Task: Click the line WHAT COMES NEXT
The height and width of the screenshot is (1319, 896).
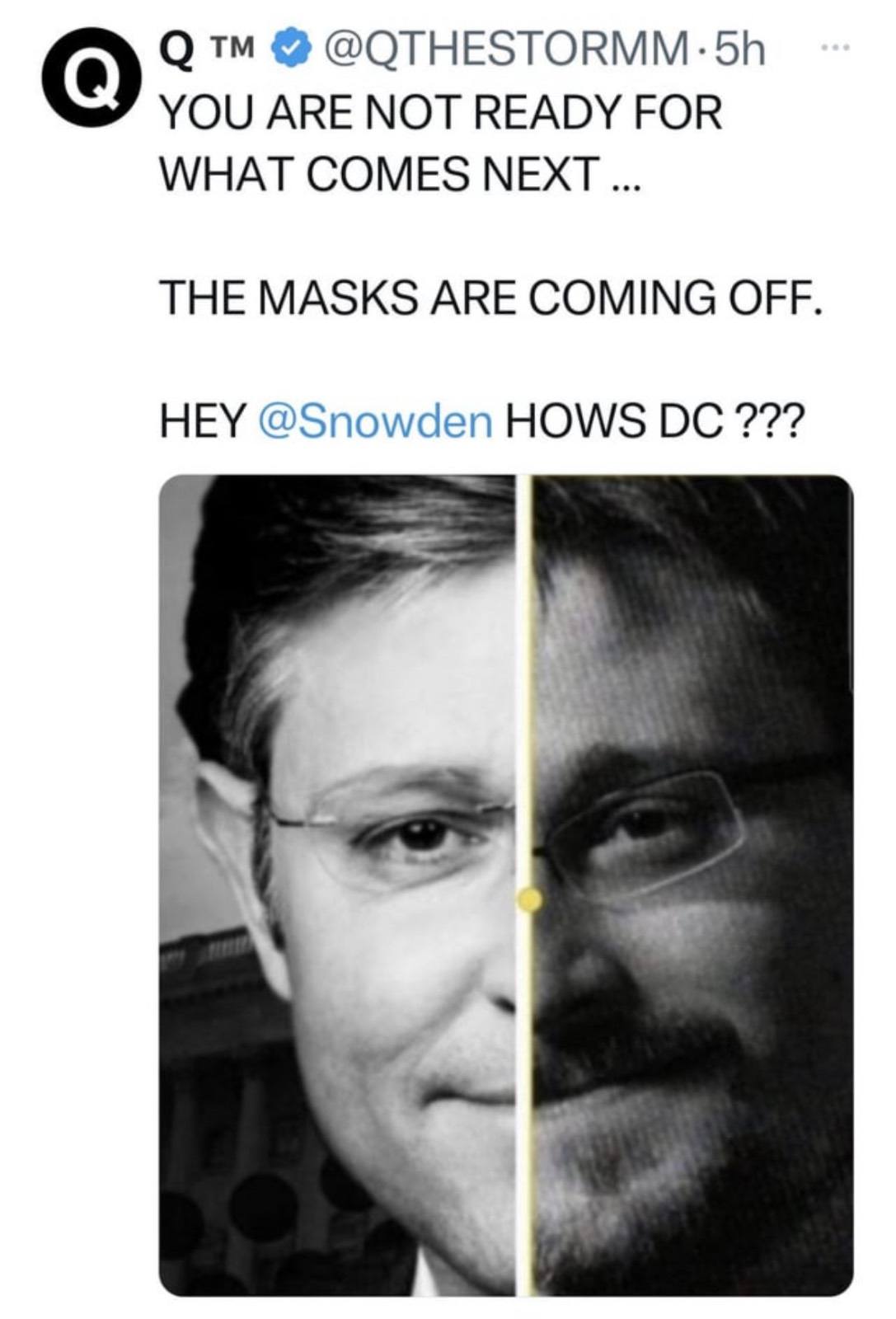Action: [399, 174]
